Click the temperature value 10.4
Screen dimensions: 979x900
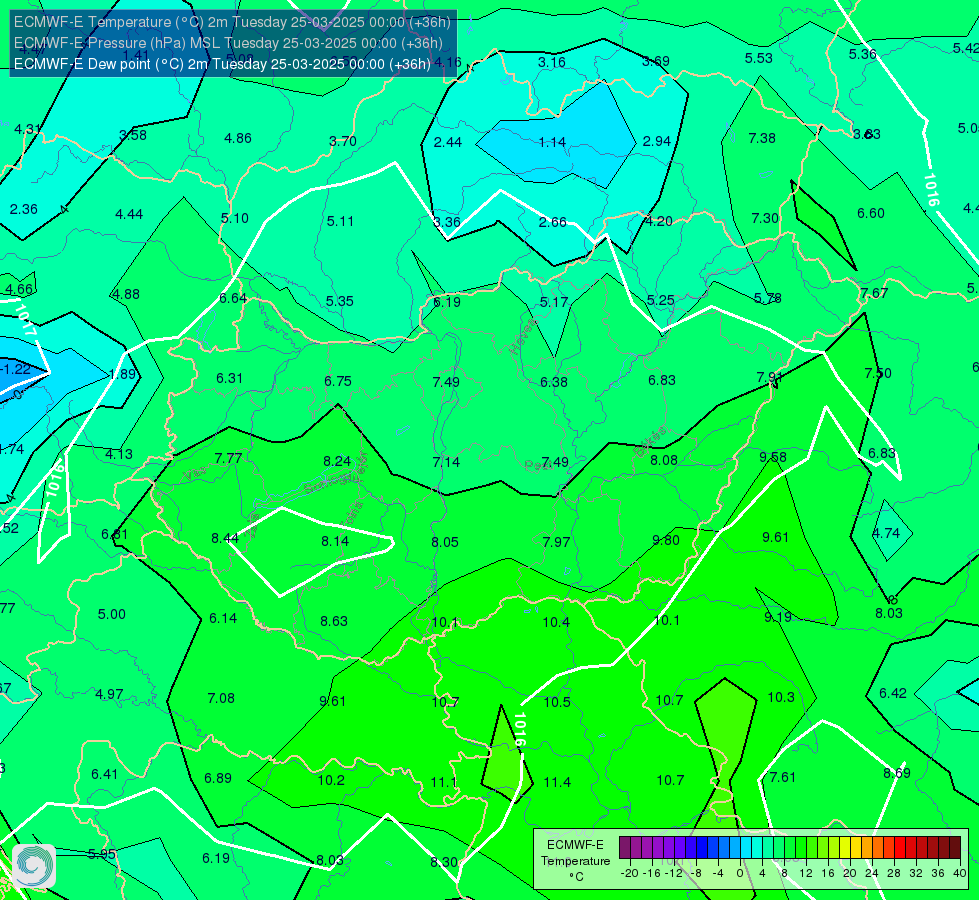pos(556,622)
